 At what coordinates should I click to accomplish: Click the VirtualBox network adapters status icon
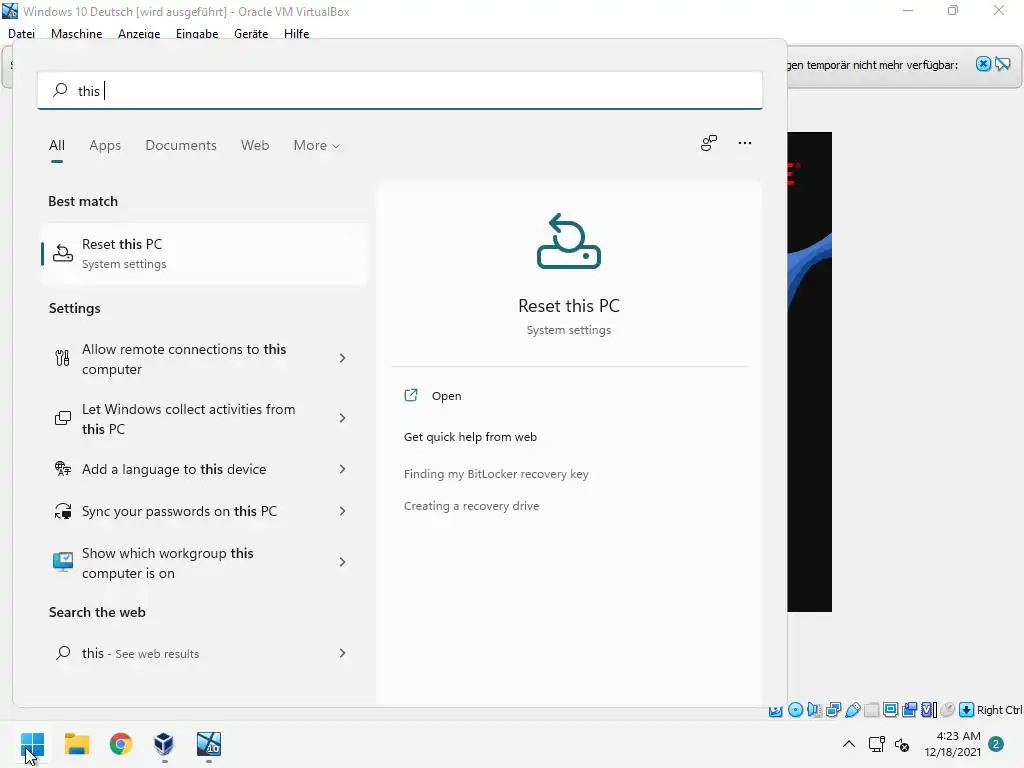833,709
